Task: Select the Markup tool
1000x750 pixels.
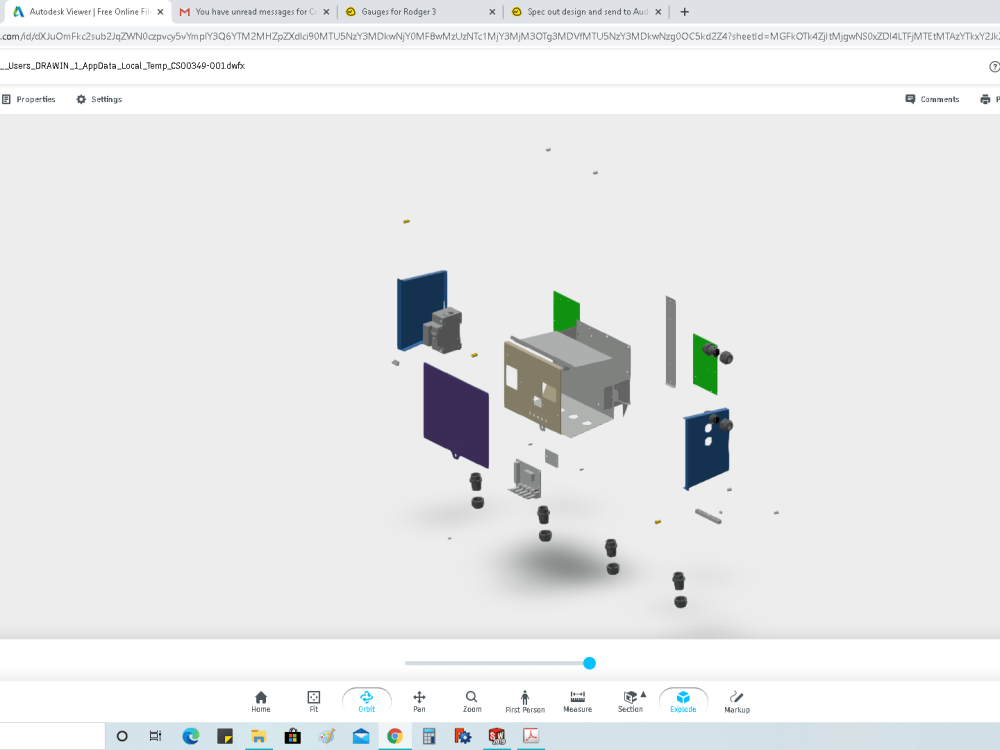Action: [737, 700]
